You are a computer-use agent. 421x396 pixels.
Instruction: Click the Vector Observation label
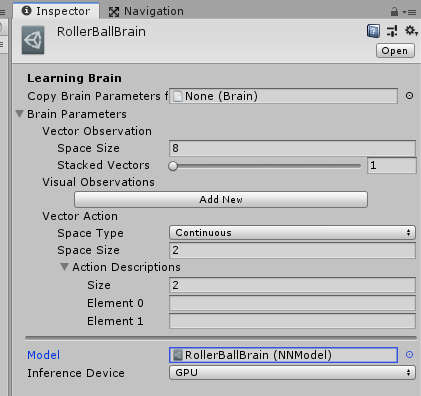(x=97, y=131)
